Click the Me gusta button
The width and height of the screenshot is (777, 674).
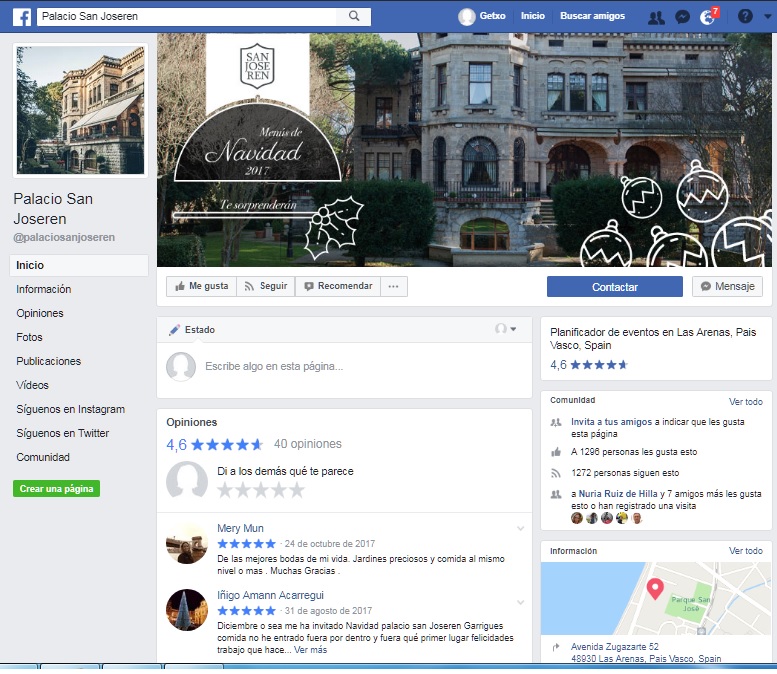coord(201,286)
